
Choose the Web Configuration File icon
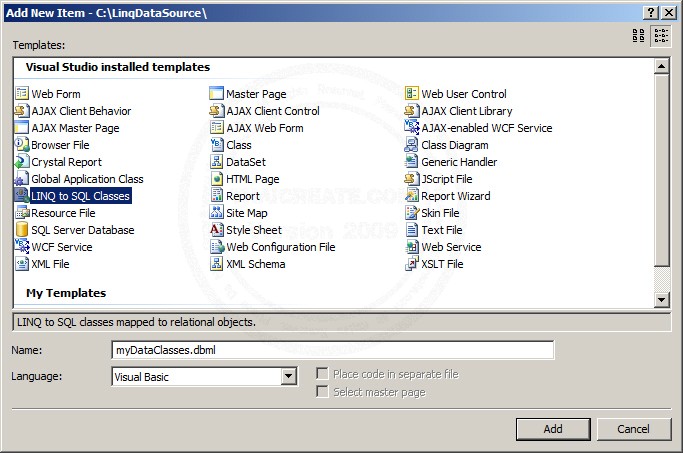click(x=216, y=247)
